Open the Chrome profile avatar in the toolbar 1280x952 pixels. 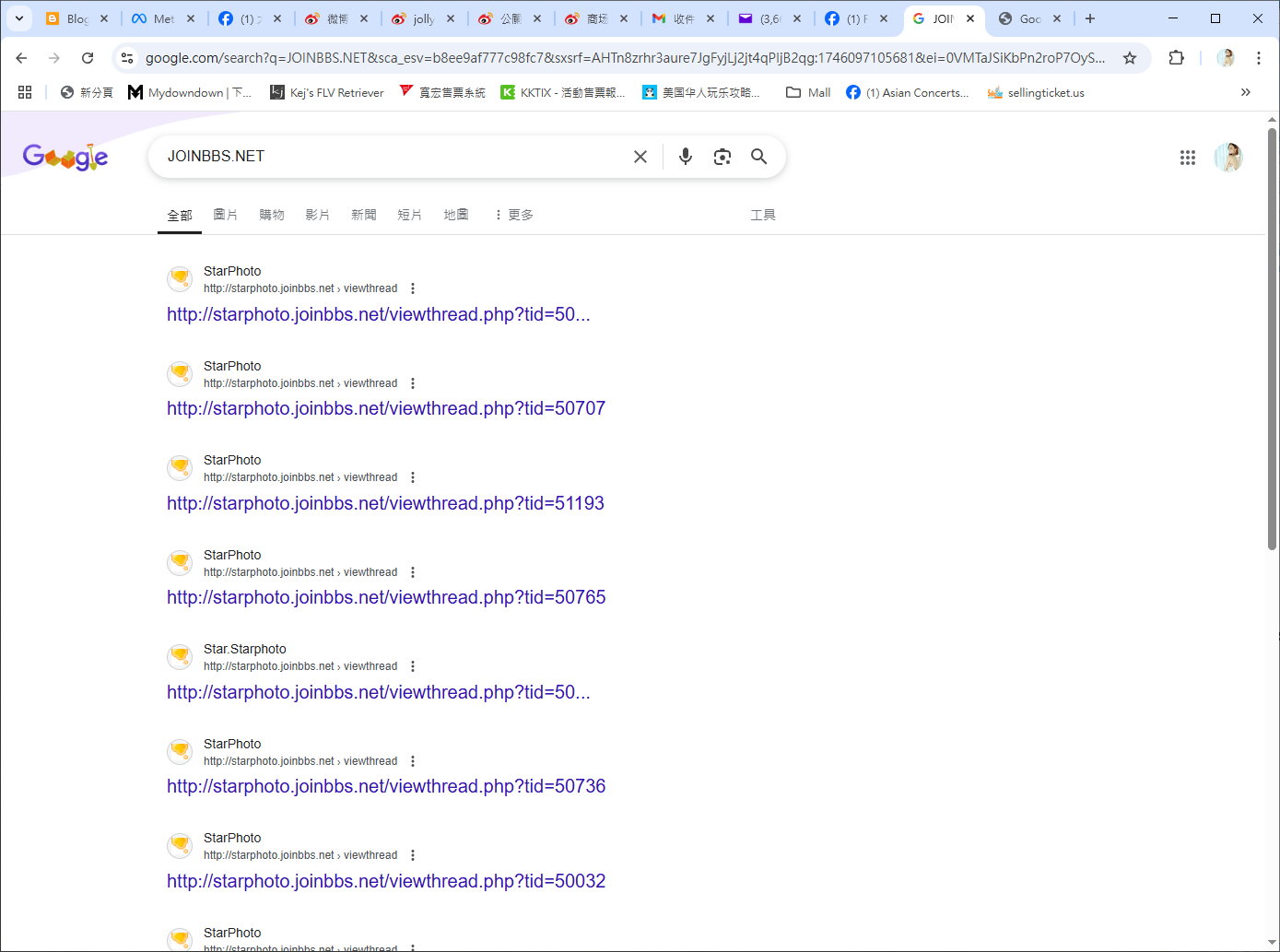pyautogui.click(x=1226, y=58)
